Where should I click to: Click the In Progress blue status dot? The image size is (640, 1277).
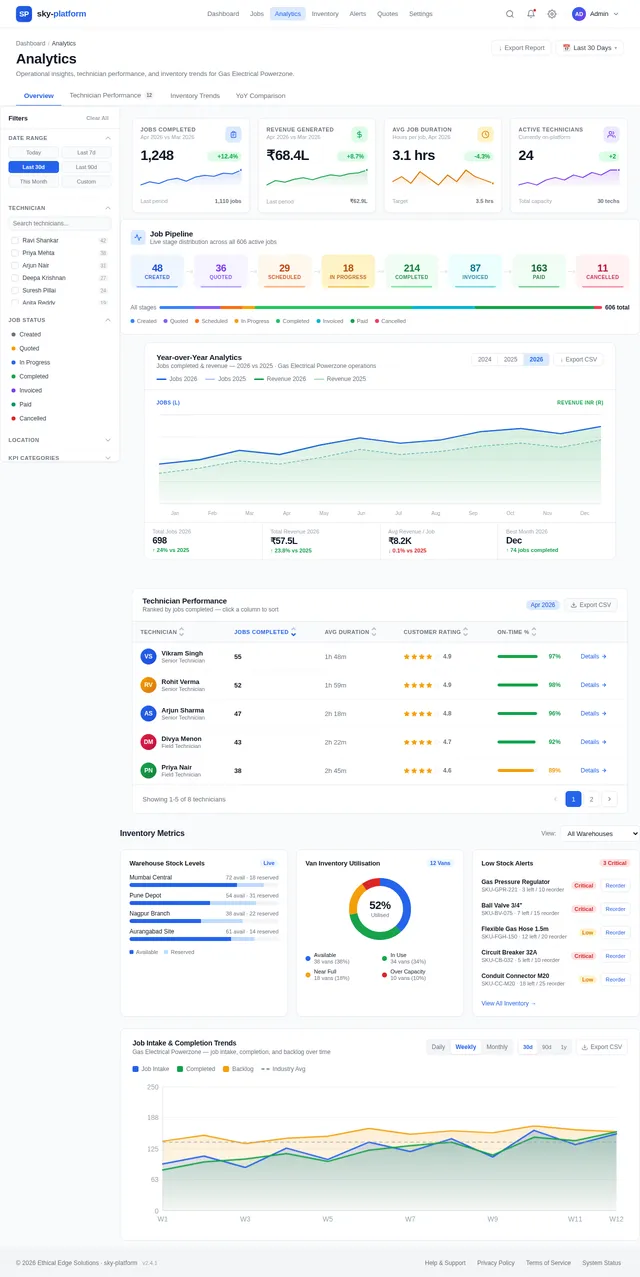coord(13,362)
